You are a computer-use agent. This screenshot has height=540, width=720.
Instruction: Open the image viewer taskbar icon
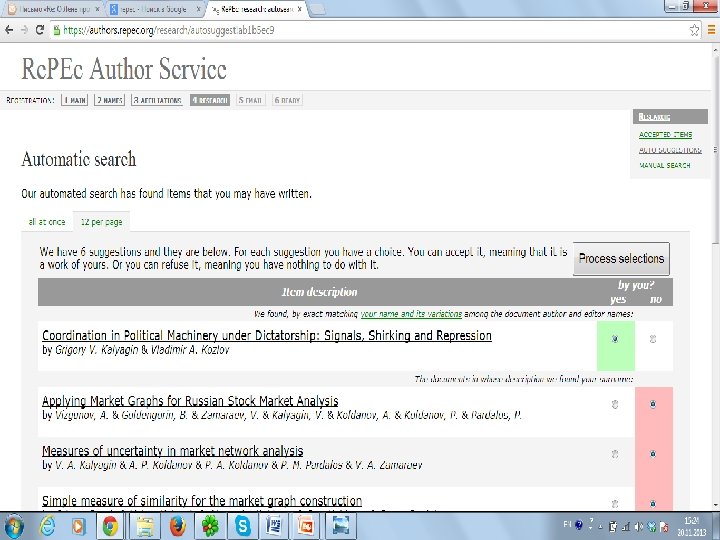tap(340, 526)
